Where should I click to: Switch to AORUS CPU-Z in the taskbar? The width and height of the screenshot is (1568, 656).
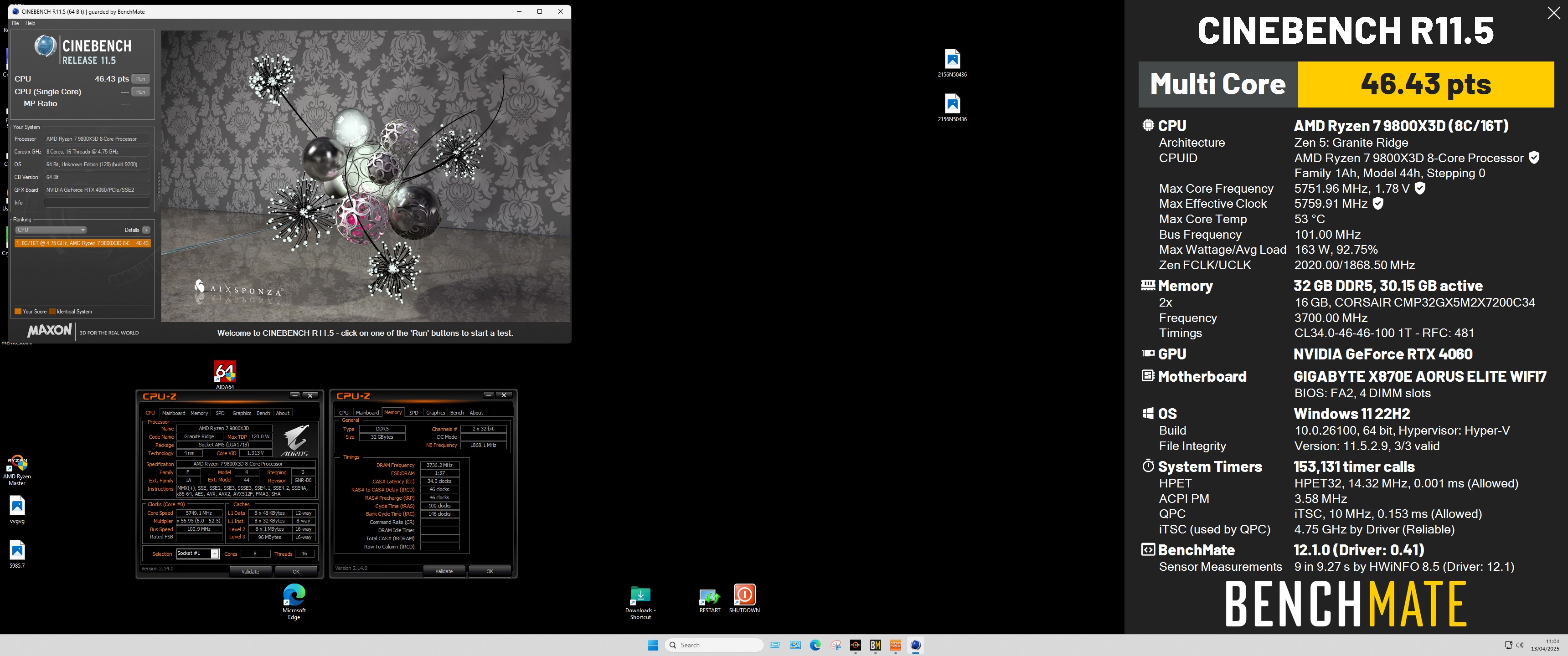(895, 645)
